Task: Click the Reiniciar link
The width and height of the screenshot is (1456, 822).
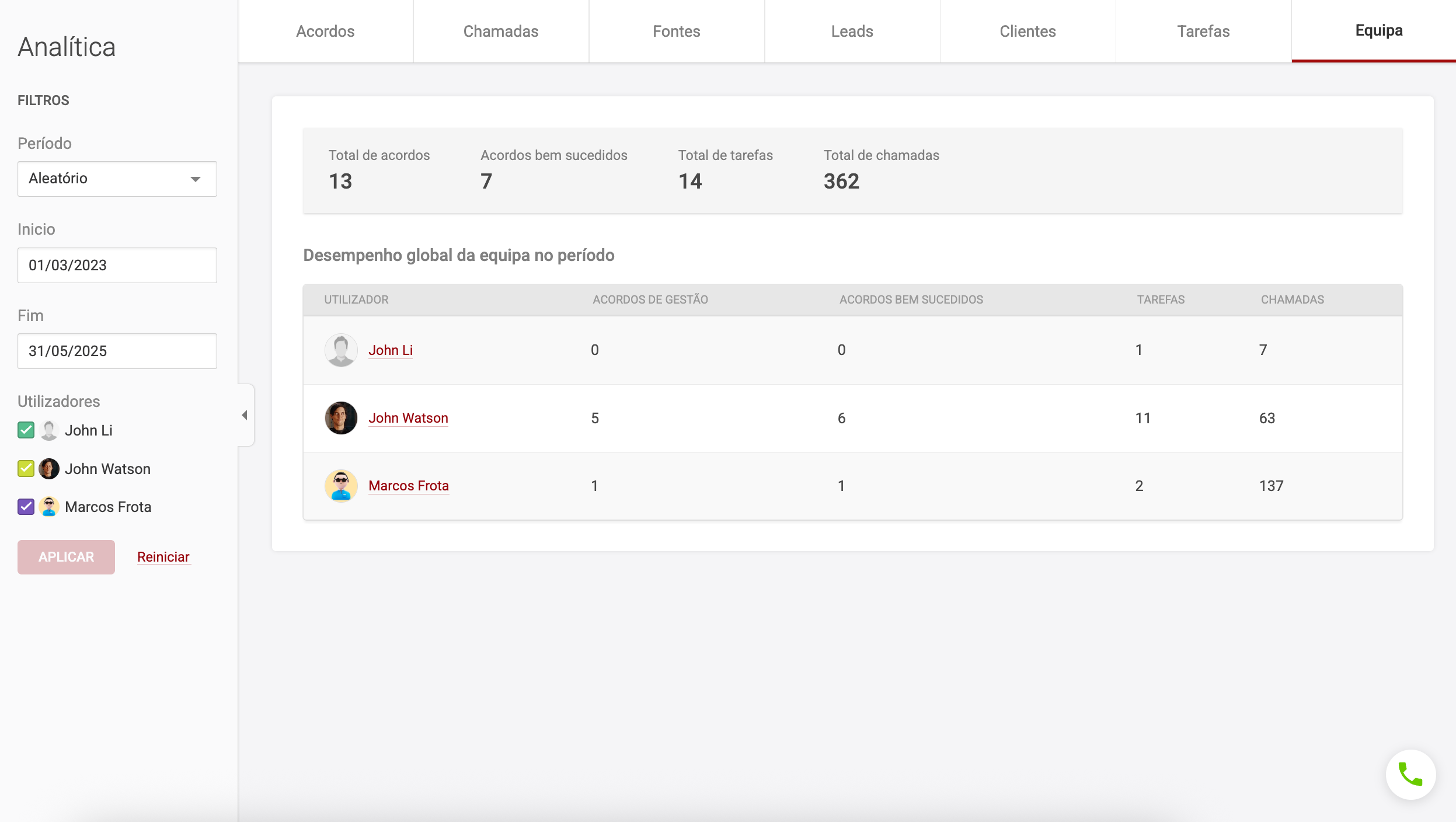Action: coord(163,557)
